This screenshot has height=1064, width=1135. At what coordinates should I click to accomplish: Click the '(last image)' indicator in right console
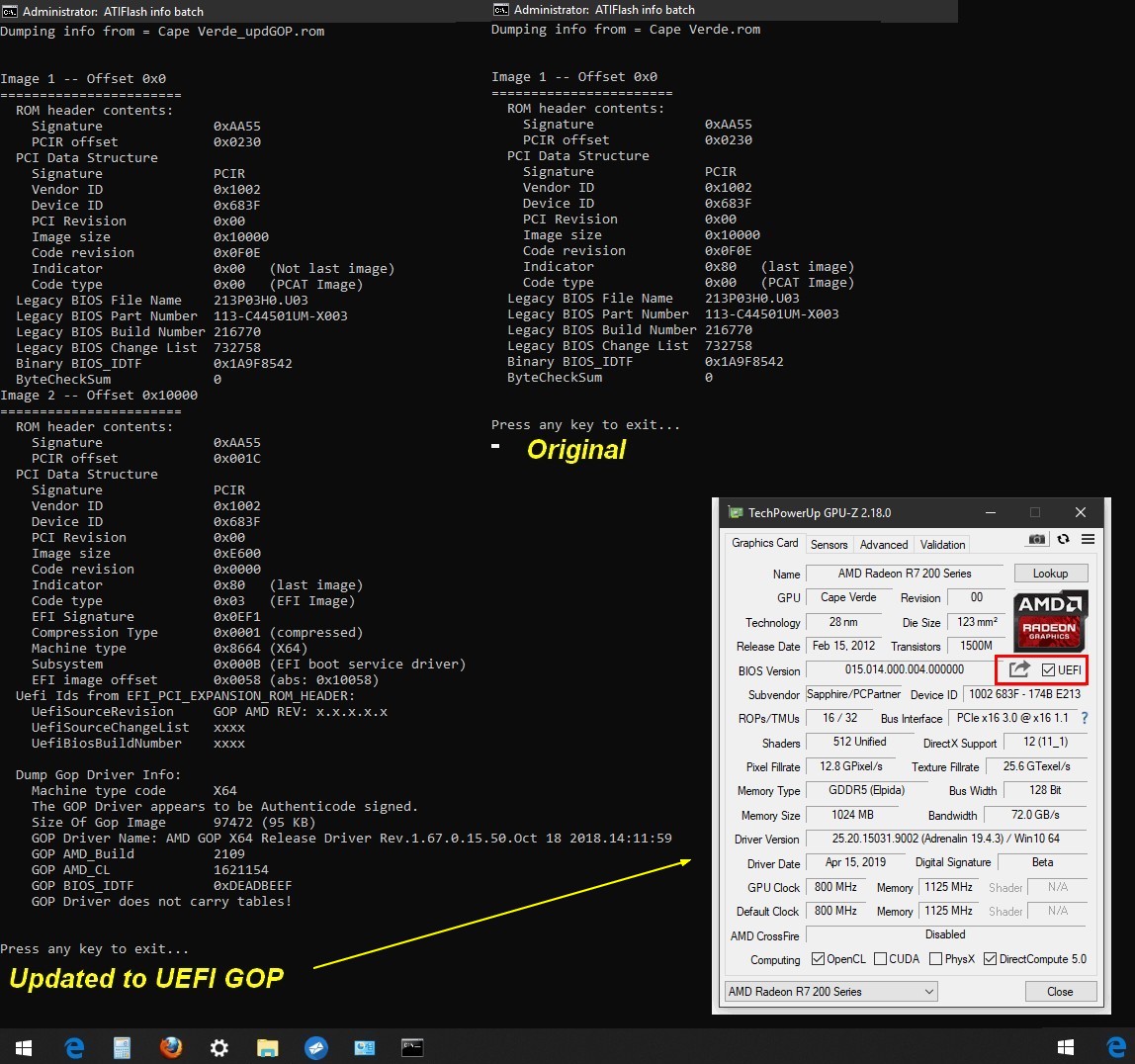807,266
